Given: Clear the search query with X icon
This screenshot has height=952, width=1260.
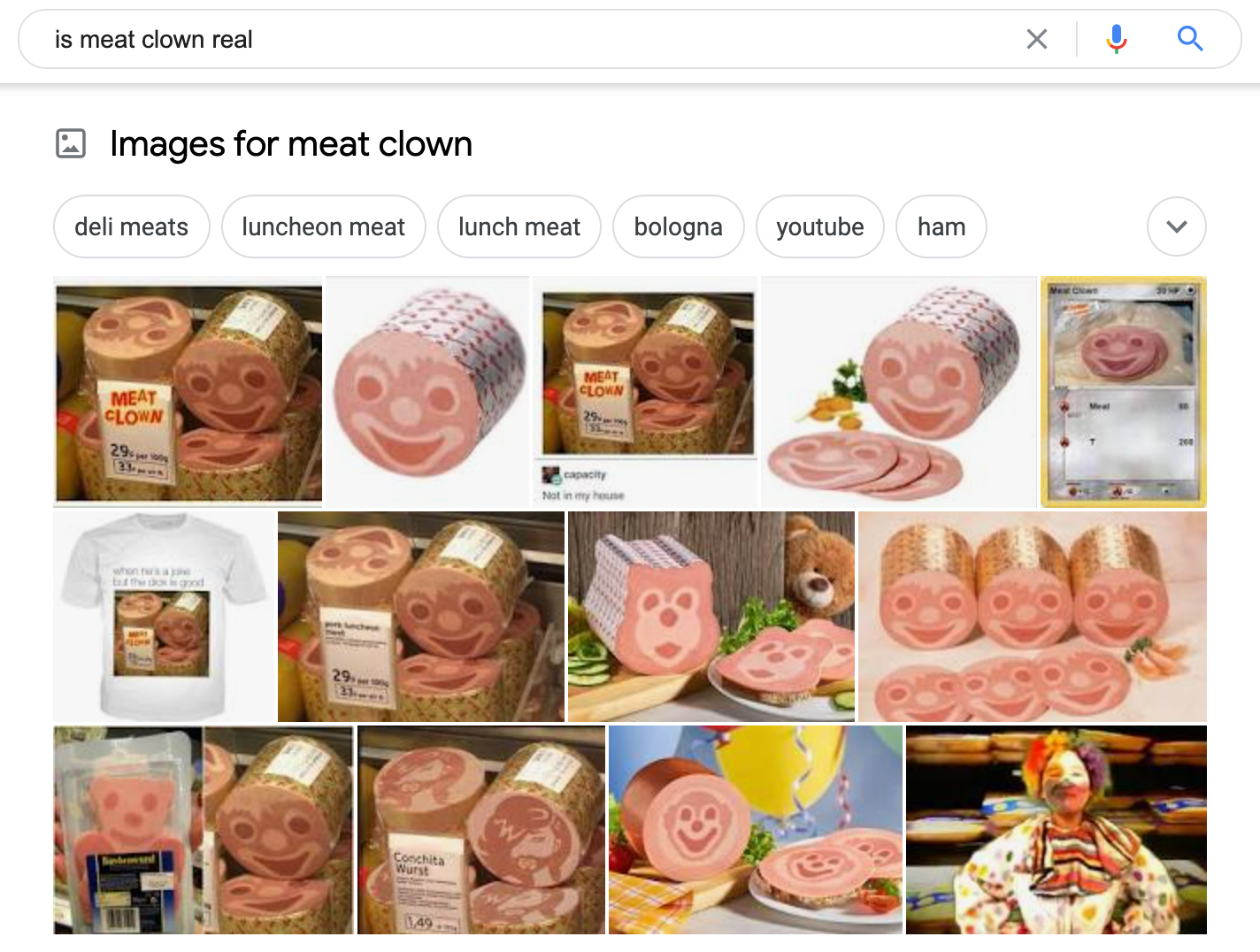Looking at the screenshot, I should click(x=1036, y=39).
